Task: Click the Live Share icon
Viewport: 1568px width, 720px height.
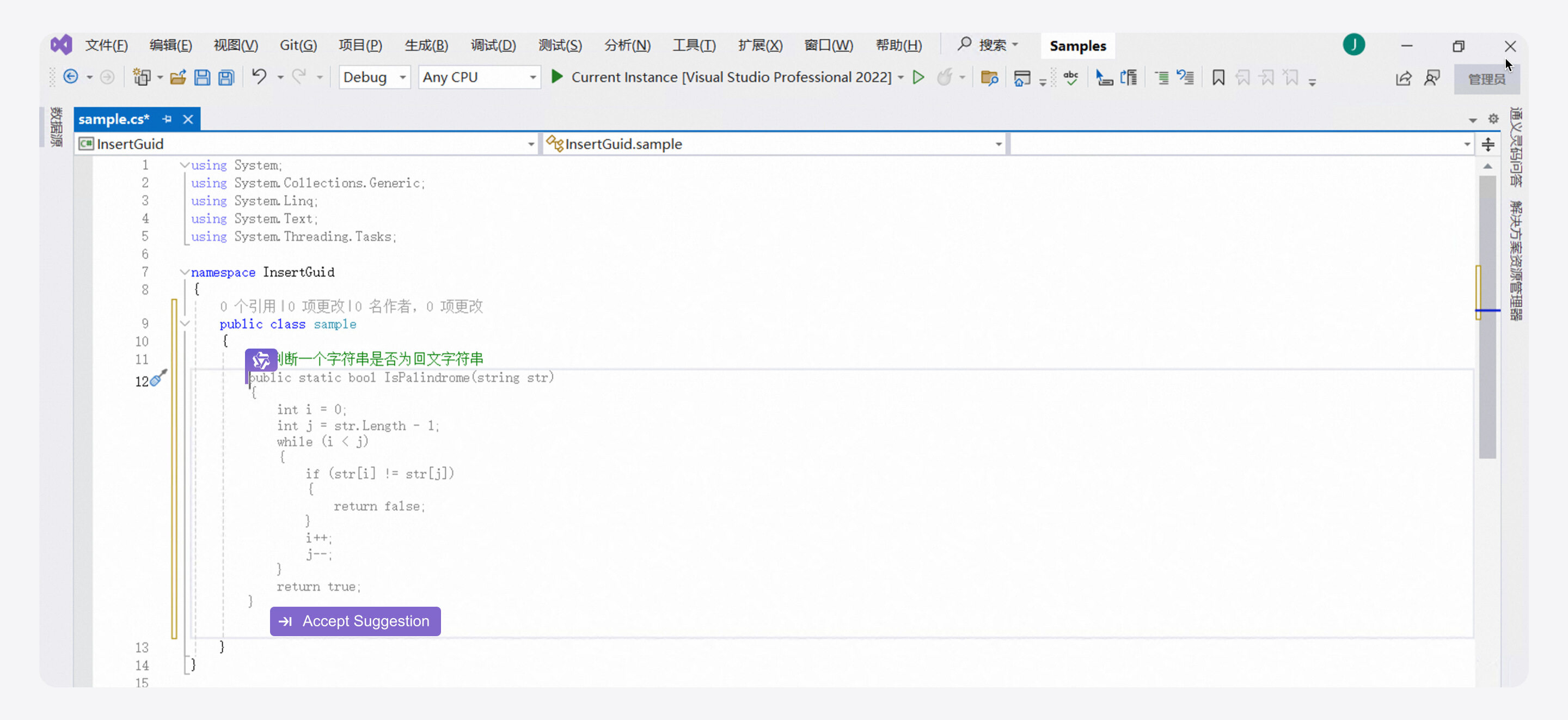Action: tap(1404, 78)
